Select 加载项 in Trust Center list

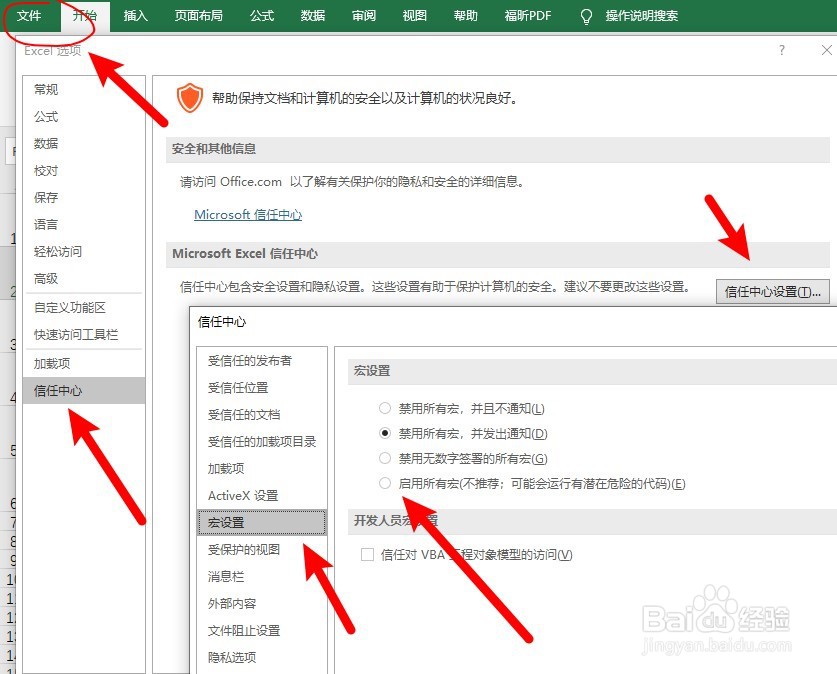262,469
